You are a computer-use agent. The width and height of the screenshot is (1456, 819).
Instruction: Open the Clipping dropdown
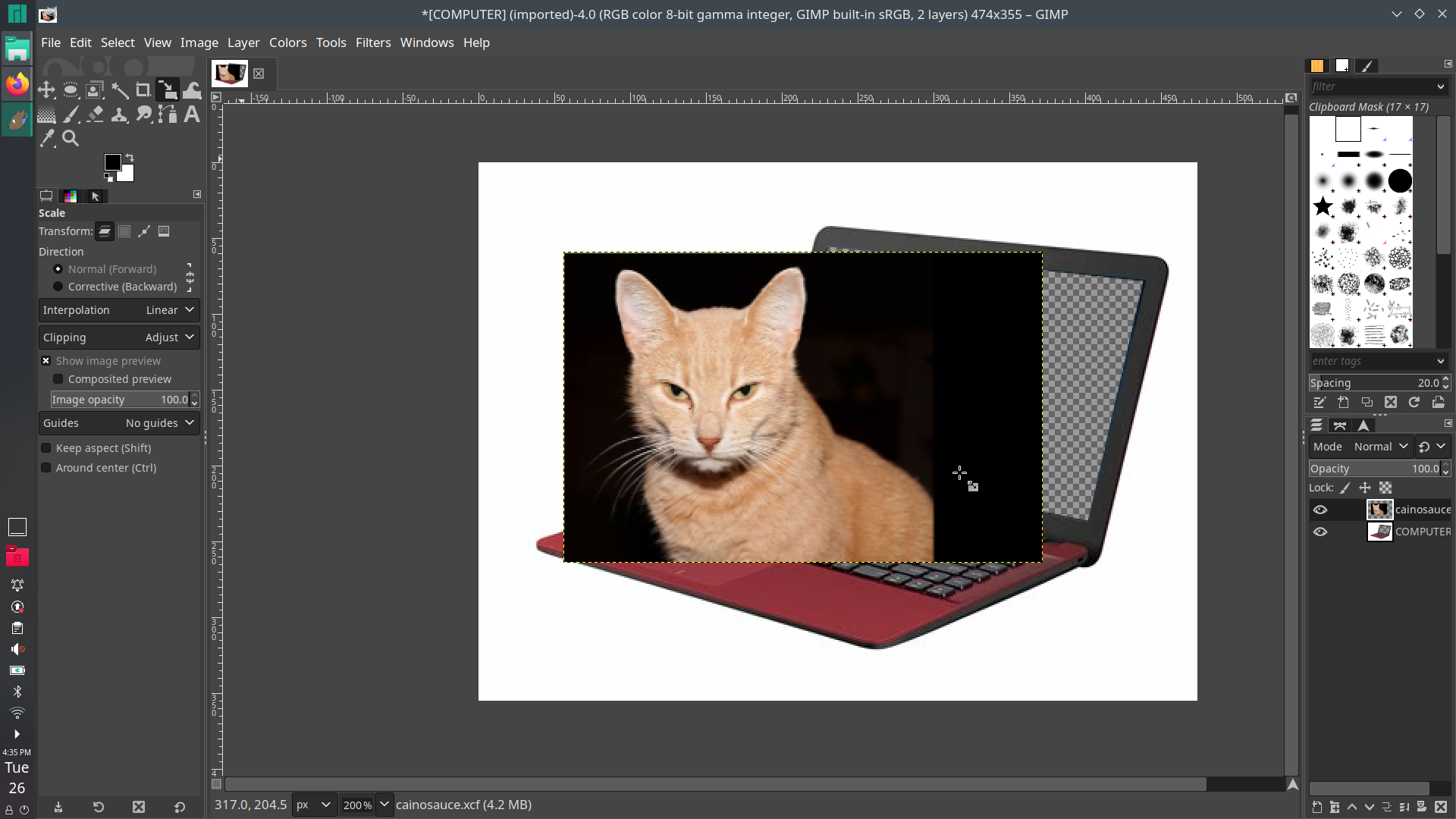[x=119, y=337]
